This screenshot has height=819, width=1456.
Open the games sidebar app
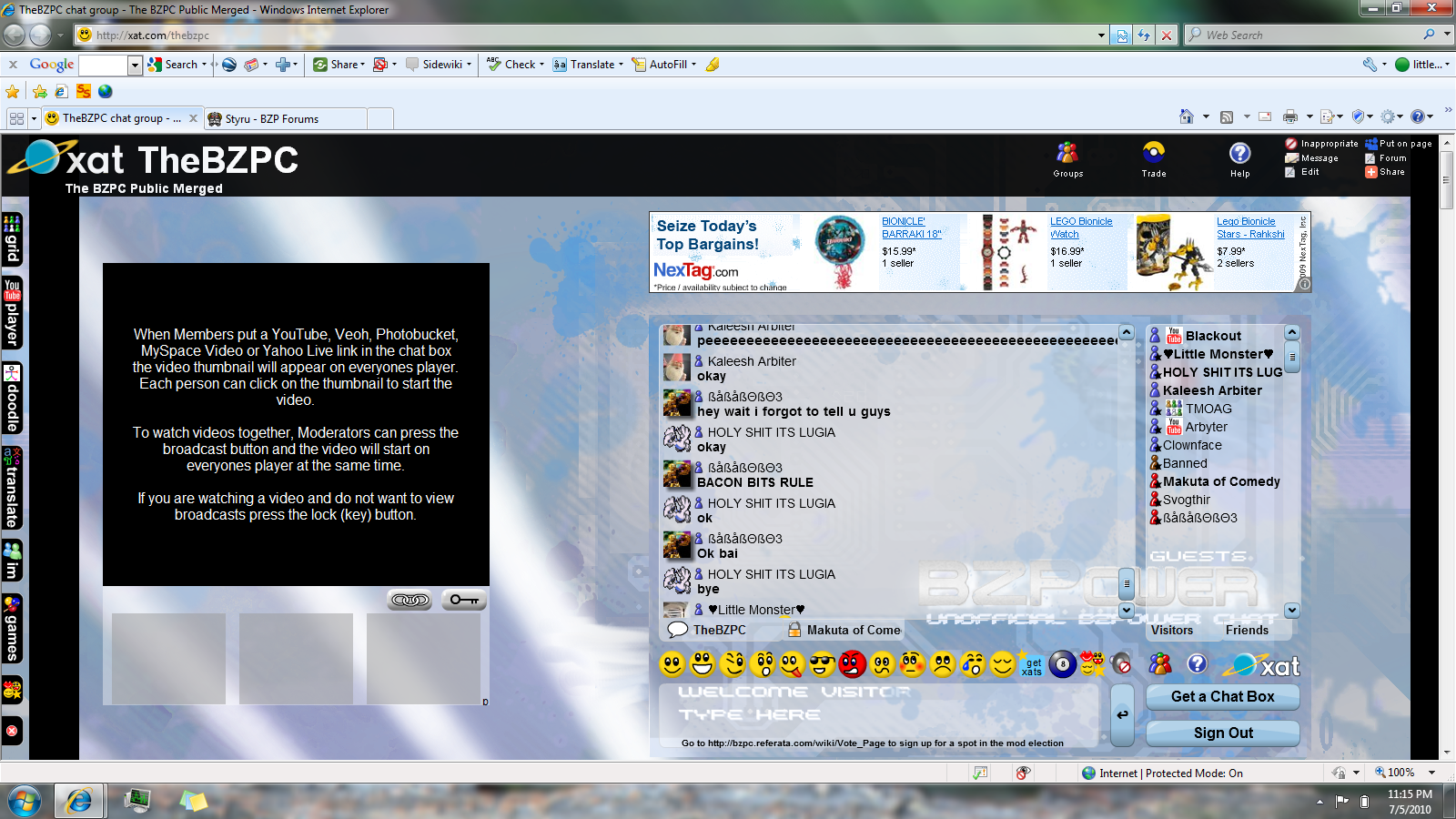tap(12, 629)
